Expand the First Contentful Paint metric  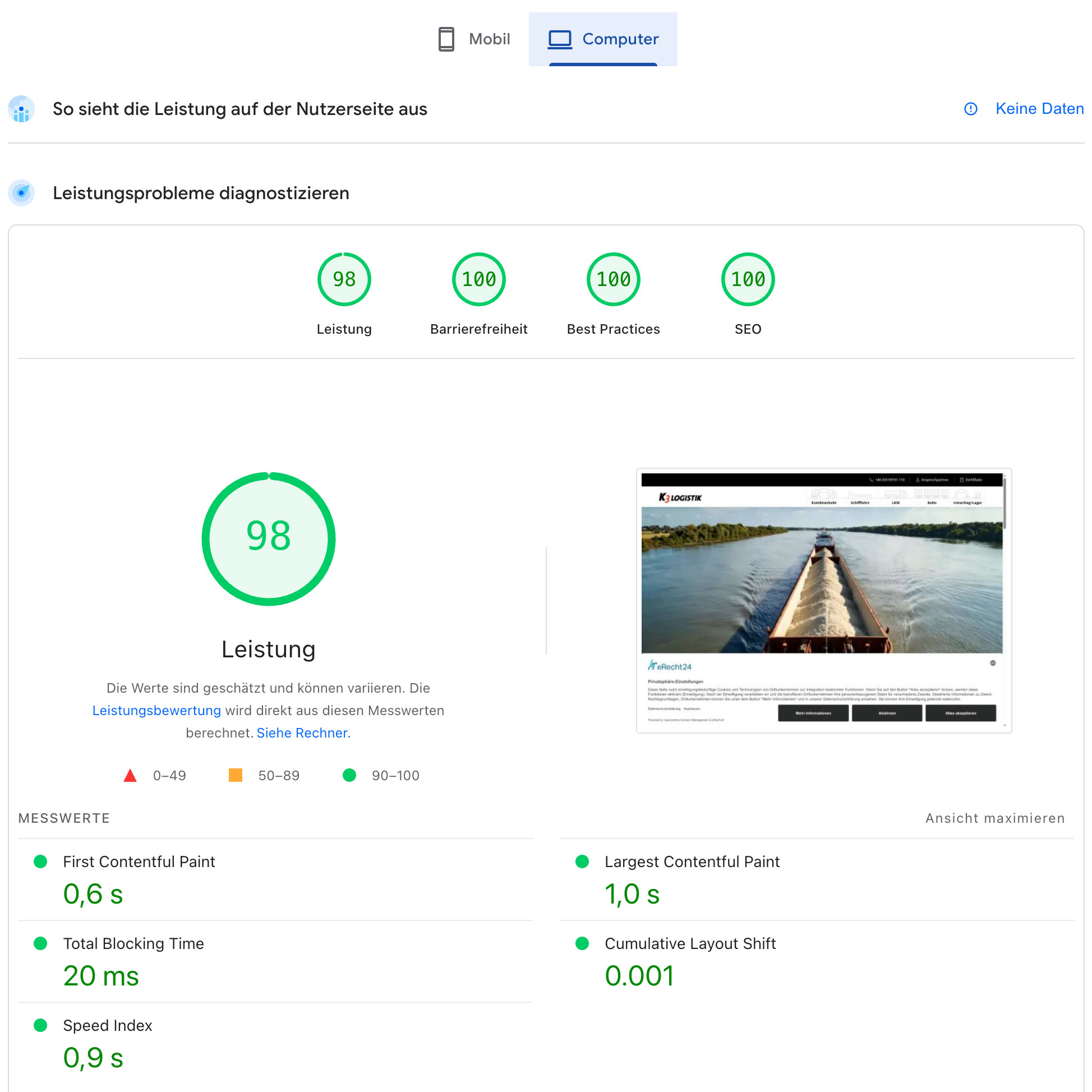tap(139, 861)
